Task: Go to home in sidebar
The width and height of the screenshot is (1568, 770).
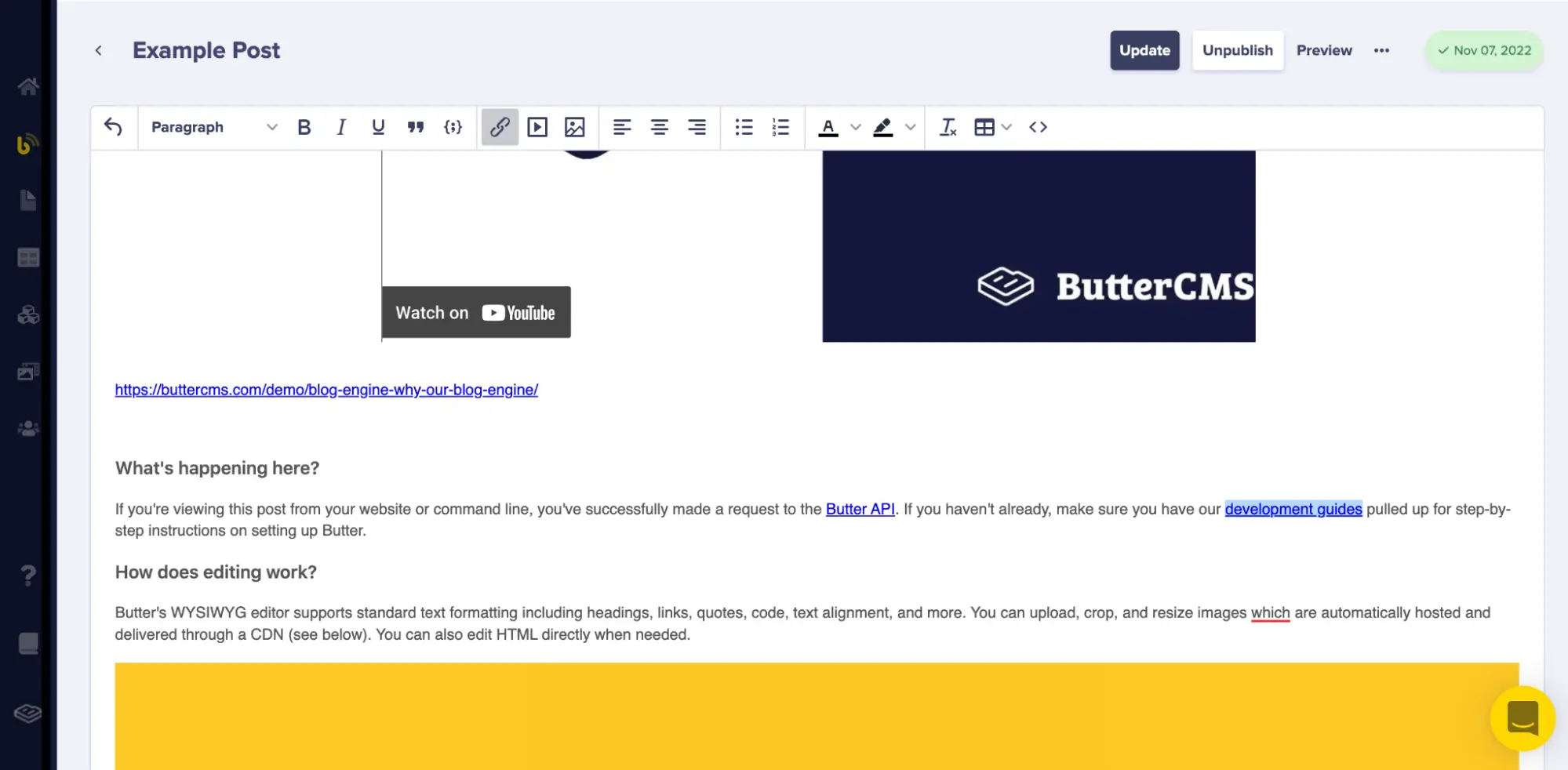Action: tap(28, 86)
